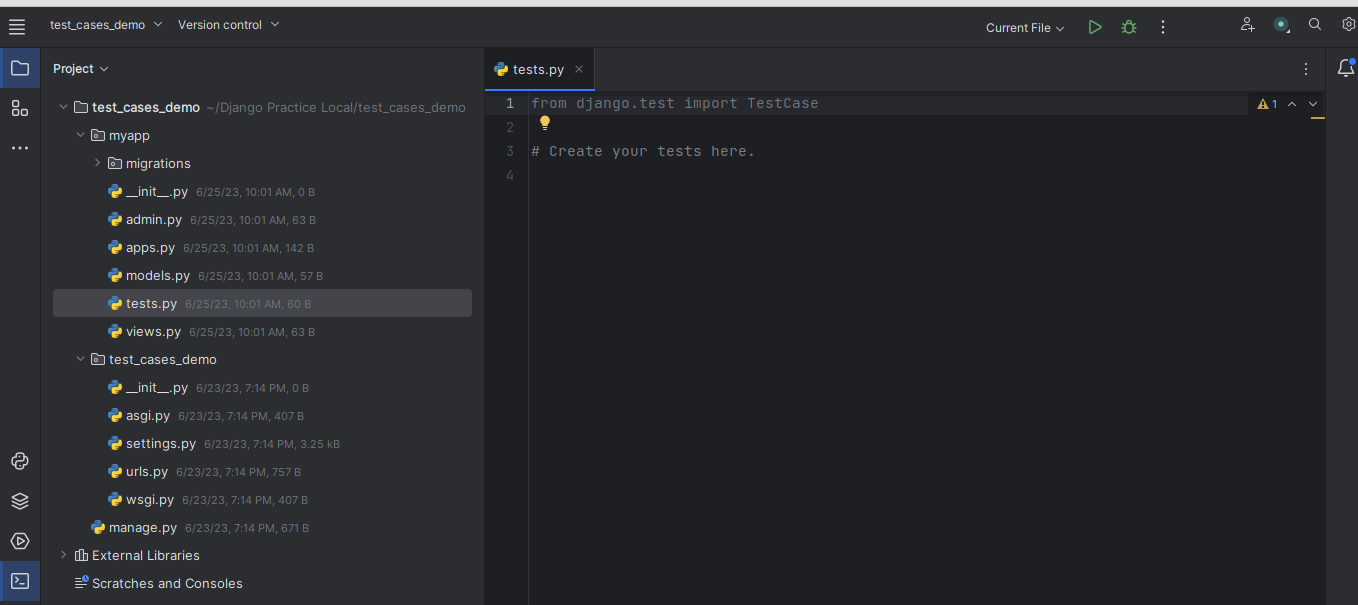This screenshot has width=1358, height=605.
Task: Expand the migrations folder
Action: (x=96, y=163)
